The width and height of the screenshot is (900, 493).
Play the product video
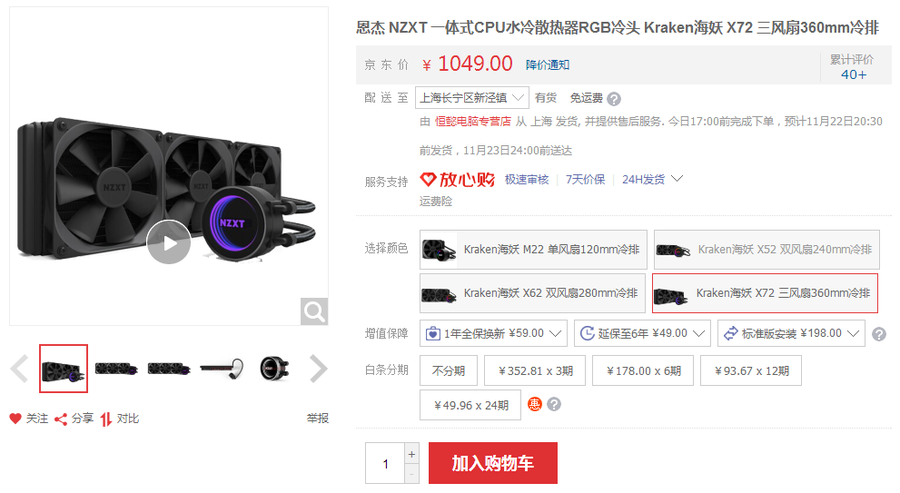pyautogui.click(x=168, y=243)
